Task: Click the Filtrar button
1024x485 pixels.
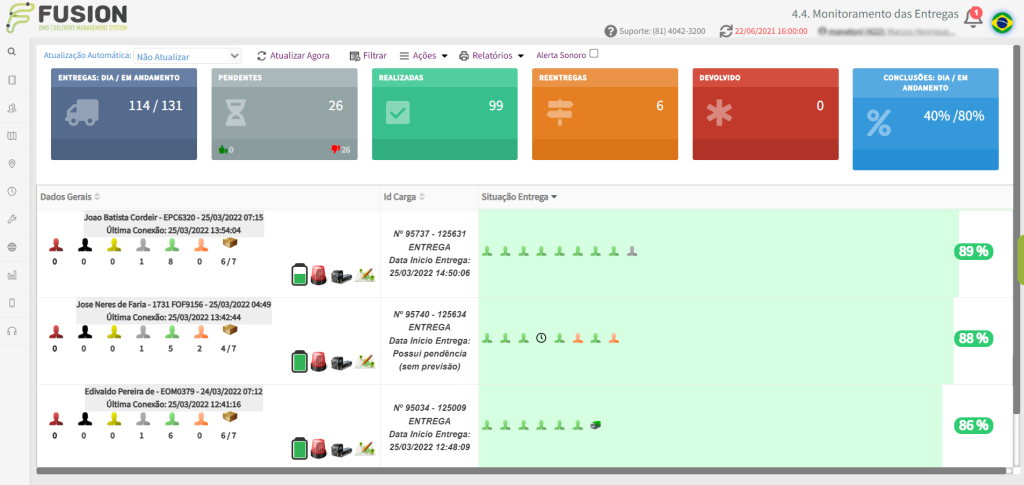Action: point(368,56)
